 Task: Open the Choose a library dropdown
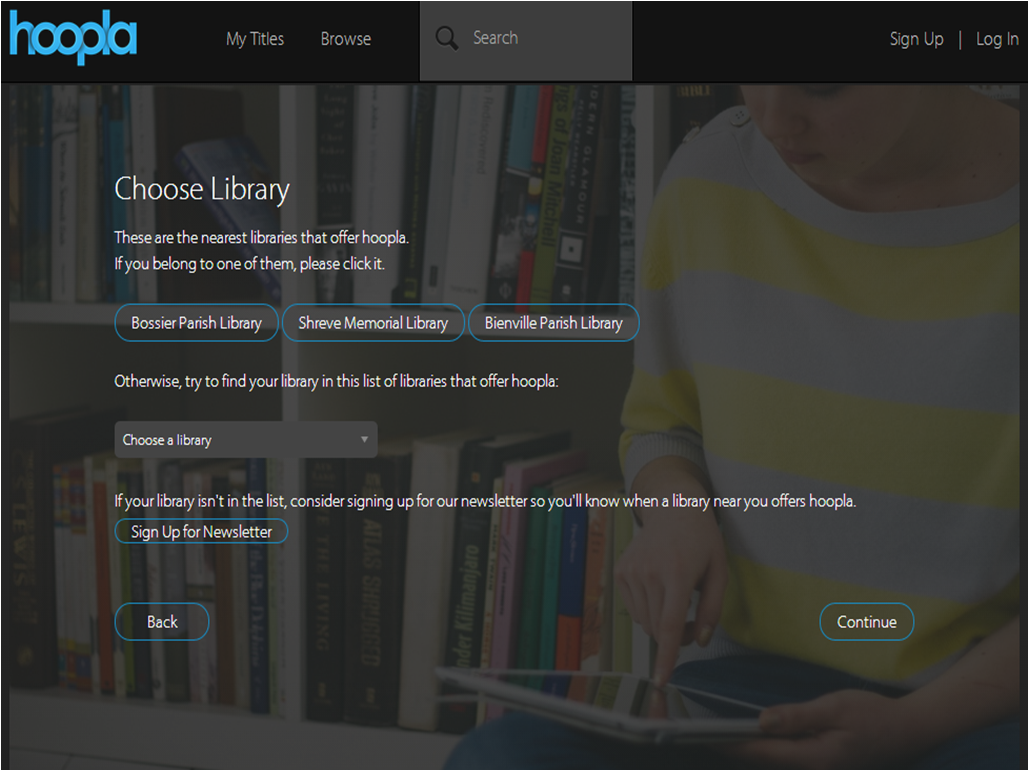click(x=246, y=440)
